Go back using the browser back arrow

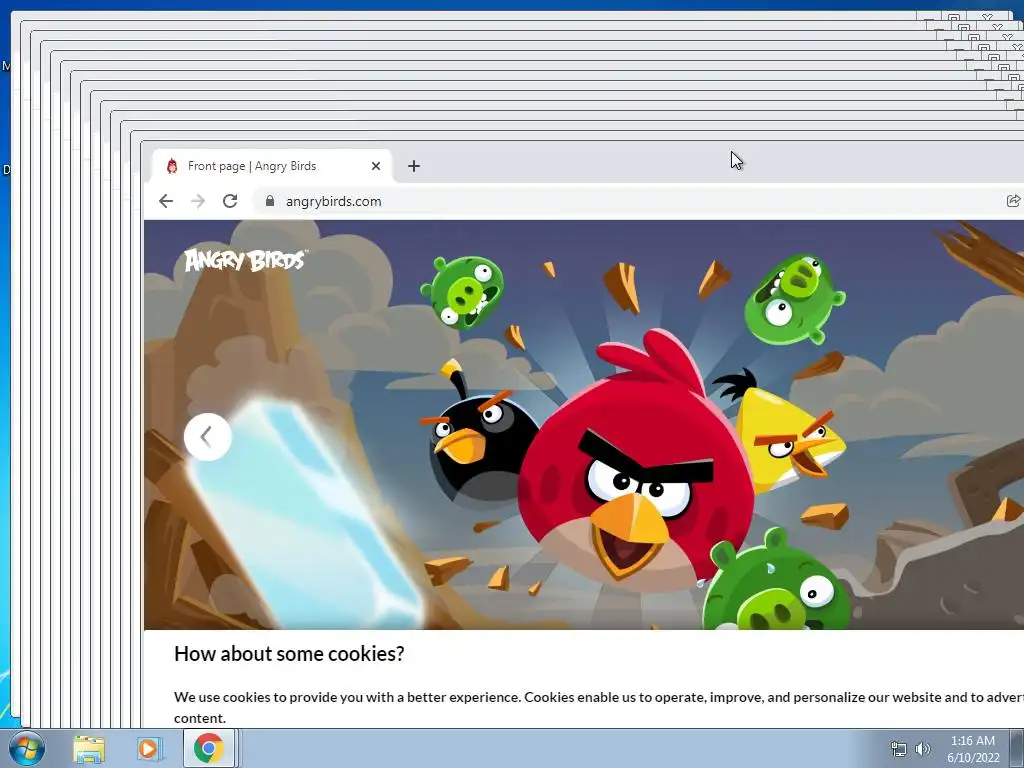click(166, 201)
